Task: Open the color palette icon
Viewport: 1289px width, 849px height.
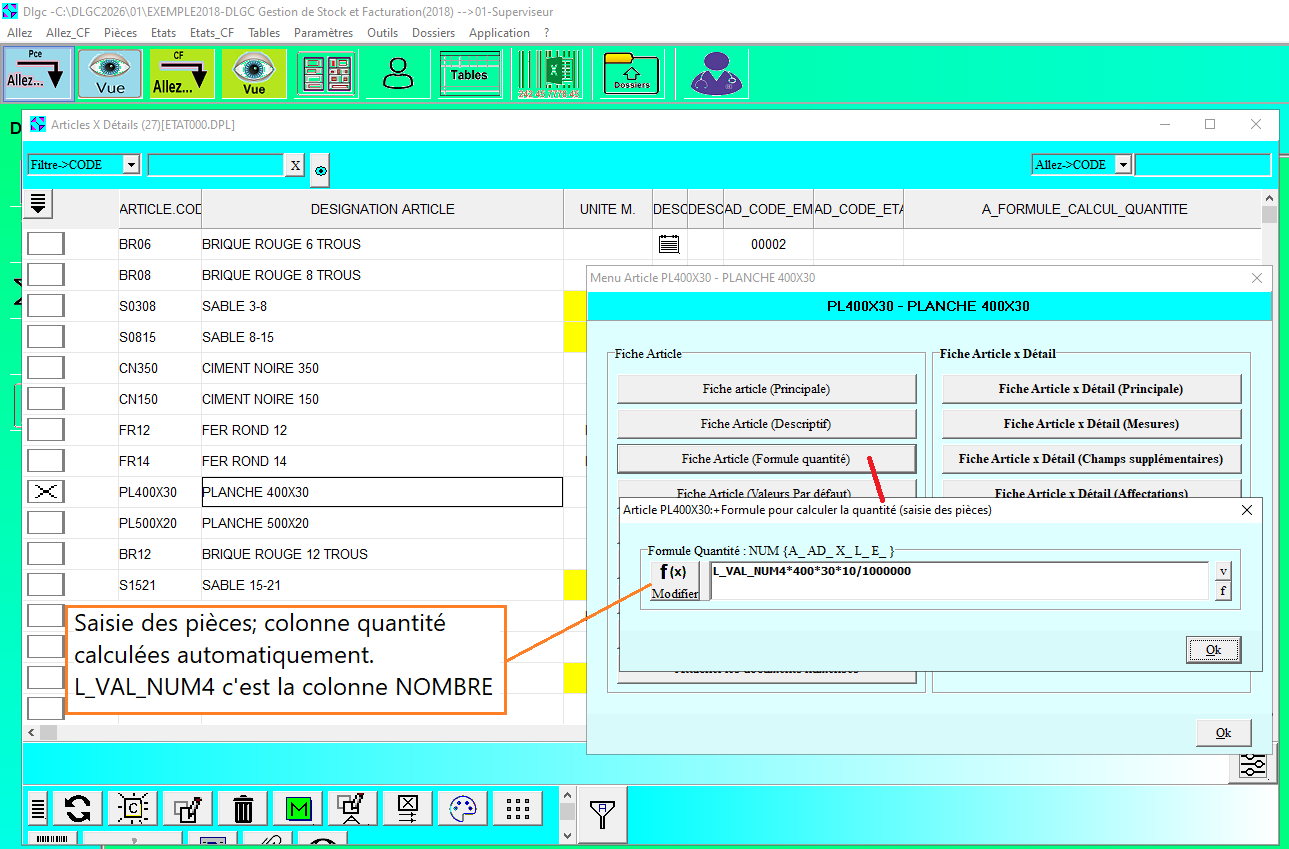Action: coord(463,808)
